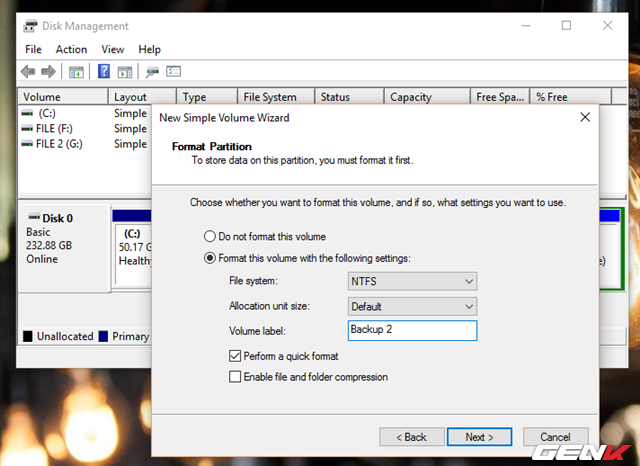640x466 pixels.
Task: Open the View menu
Action: (112, 49)
